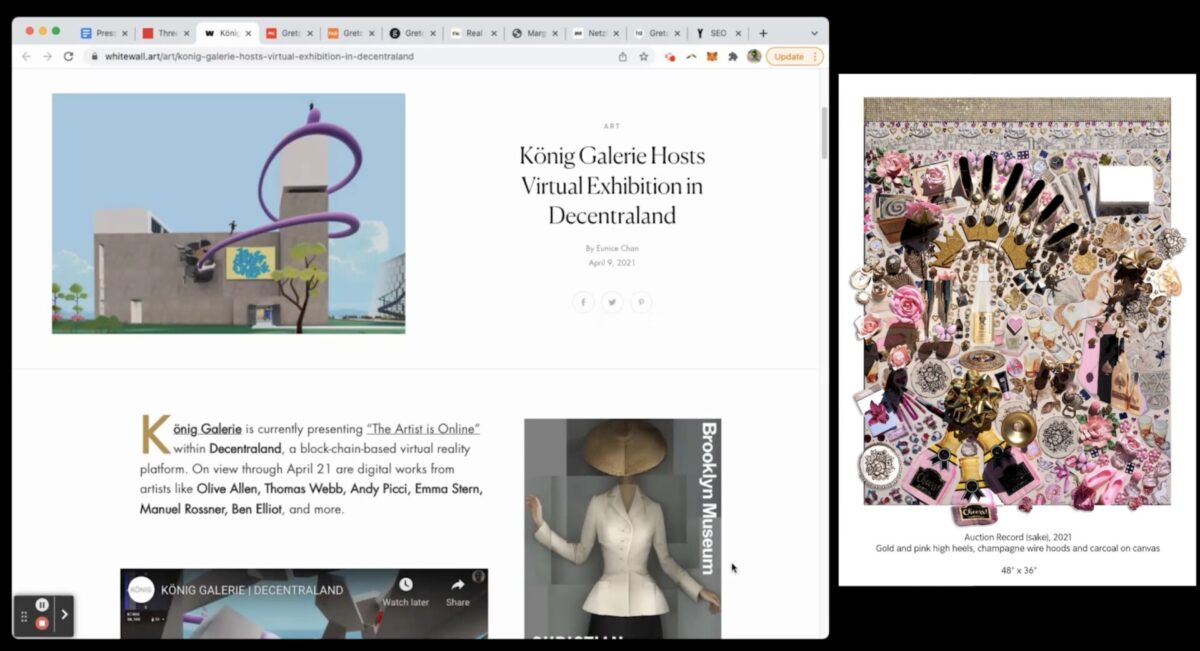Click the video title 'KÖNIG GALERIE | DECENTRALAND'
The image size is (1200, 651).
pos(252,590)
